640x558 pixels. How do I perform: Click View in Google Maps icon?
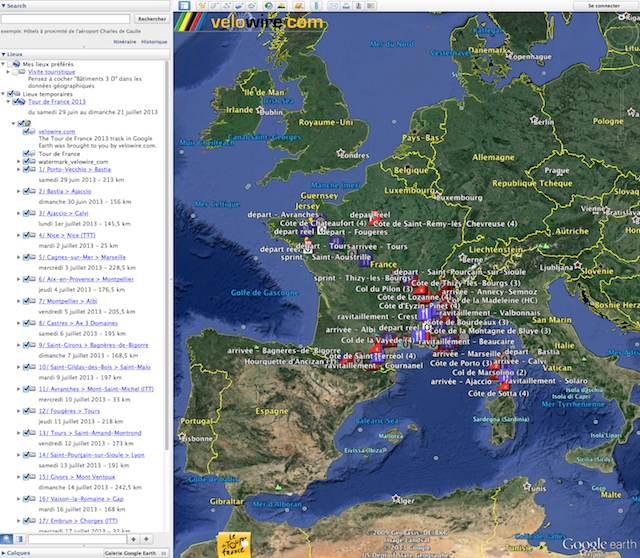tap(371, 6)
